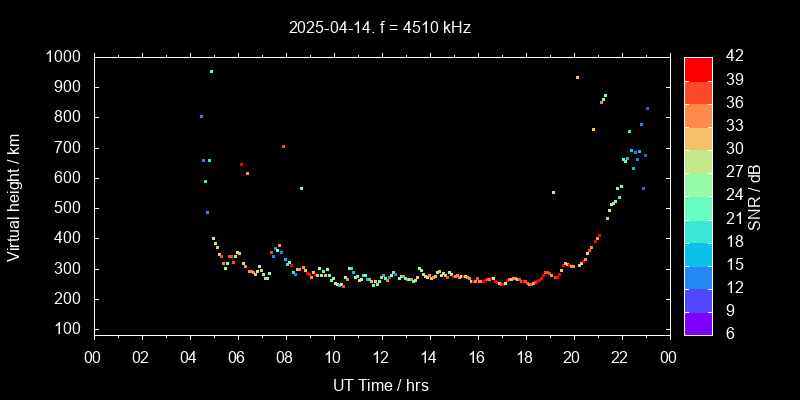Click the "100" tick on the height axis
Viewport: 800px width, 400px height.
[72, 329]
